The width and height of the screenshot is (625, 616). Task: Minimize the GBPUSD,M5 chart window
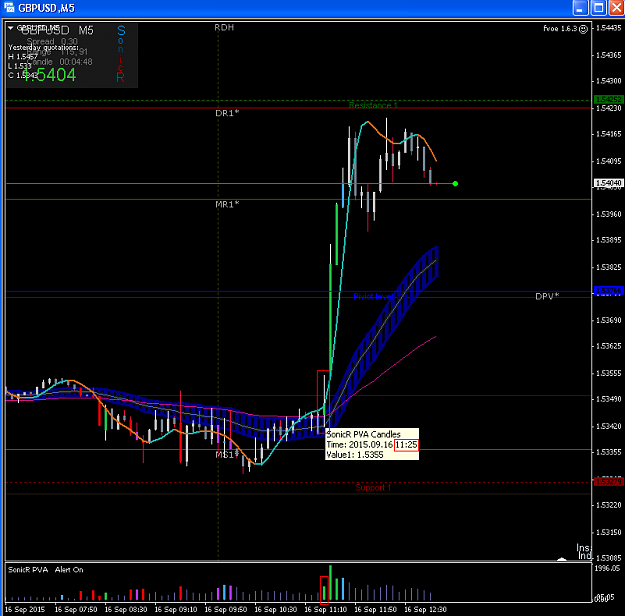(580, 8)
